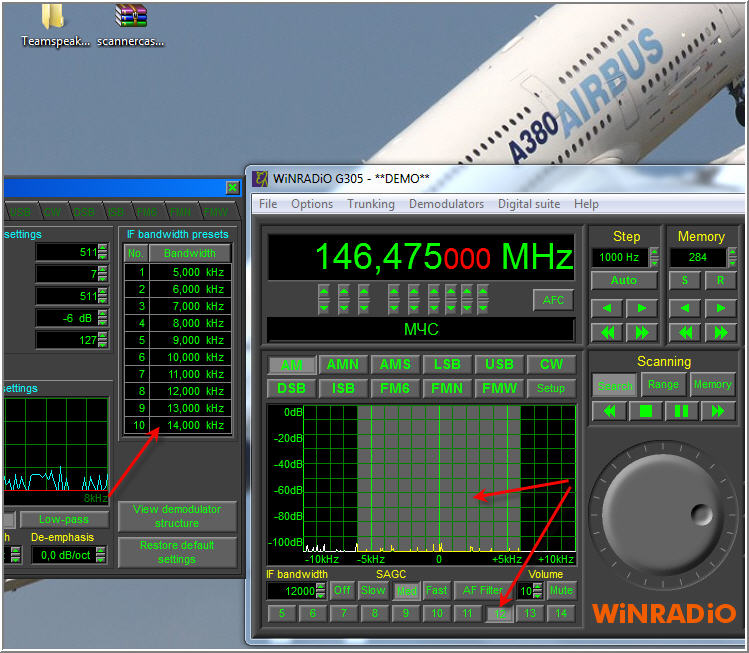
Task: Adjust the IF bandwidth 12000 spinner
Action: (x=321, y=591)
